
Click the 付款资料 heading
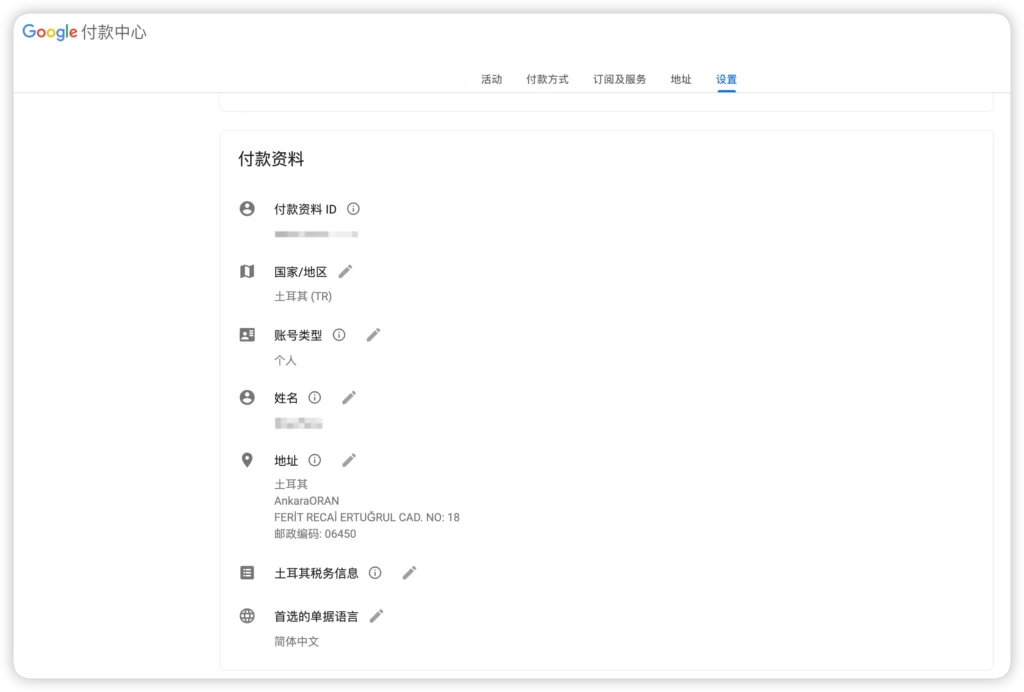[x=271, y=159]
